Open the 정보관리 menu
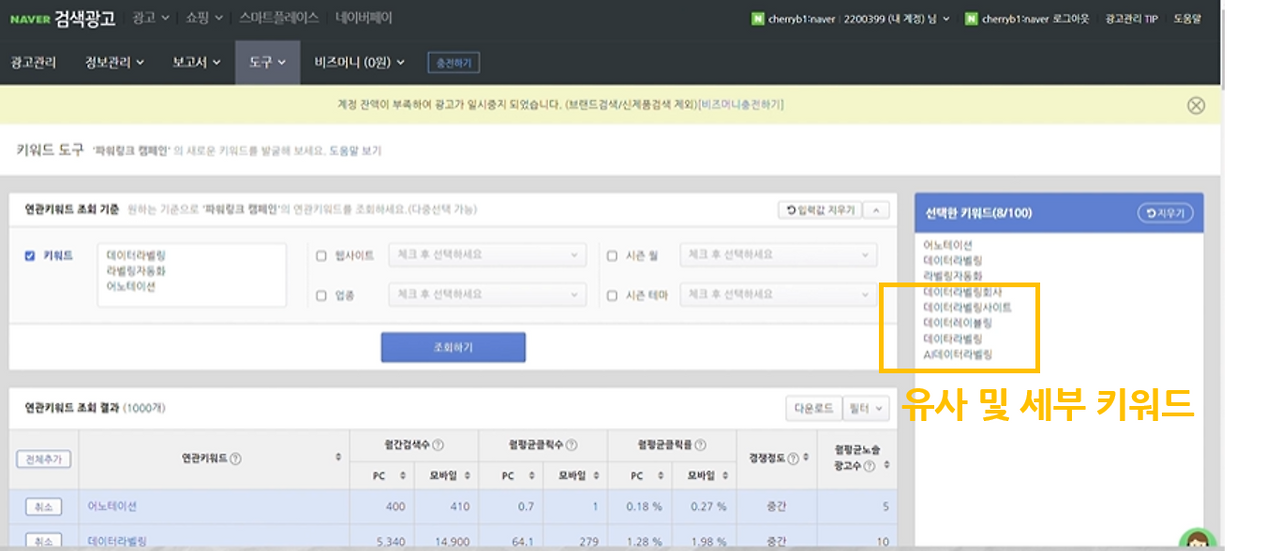Image resolution: width=1280 pixels, height=551 pixels. tap(114, 62)
